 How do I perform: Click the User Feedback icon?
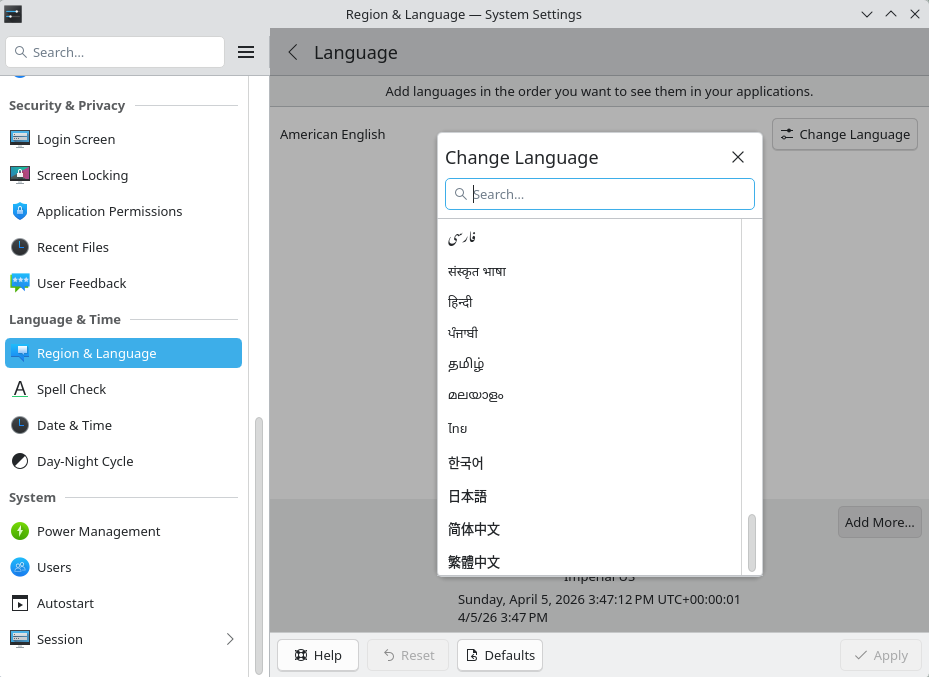(x=20, y=283)
